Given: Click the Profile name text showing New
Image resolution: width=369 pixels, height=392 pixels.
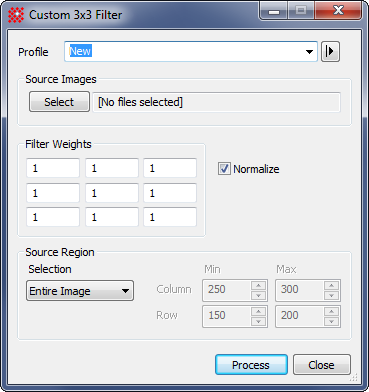Looking at the screenshot, I should point(80,51).
